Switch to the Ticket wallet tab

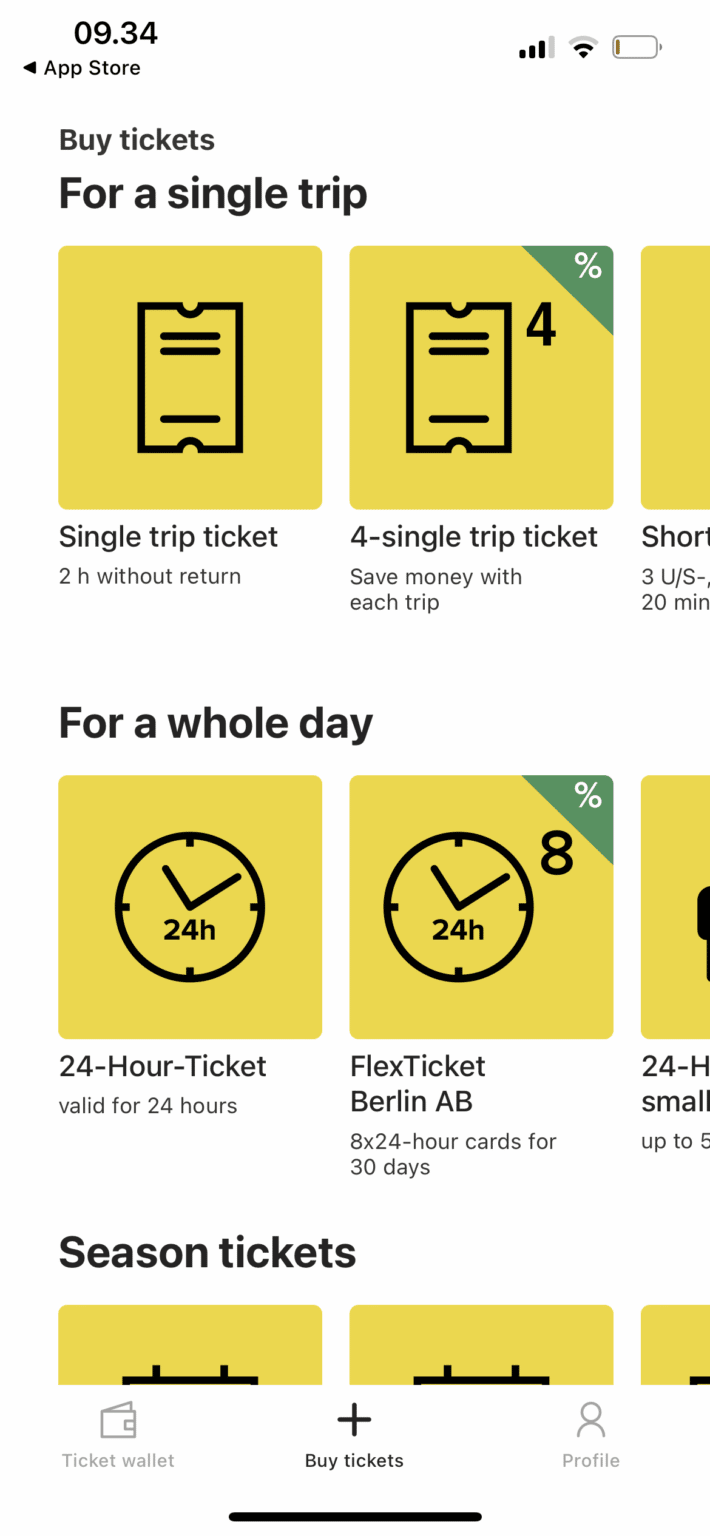pyautogui.click(x=117, y=1432)
